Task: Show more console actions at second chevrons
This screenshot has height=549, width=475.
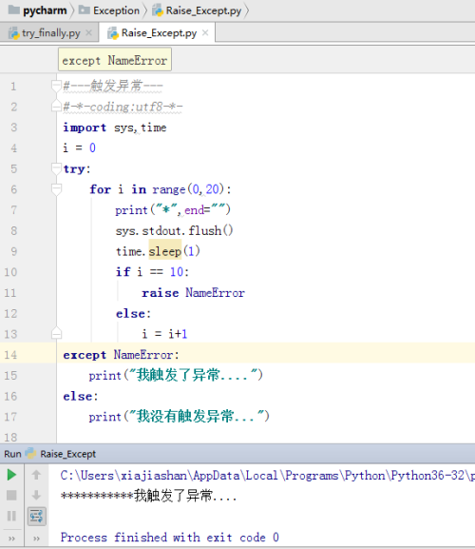Action: 36,538
